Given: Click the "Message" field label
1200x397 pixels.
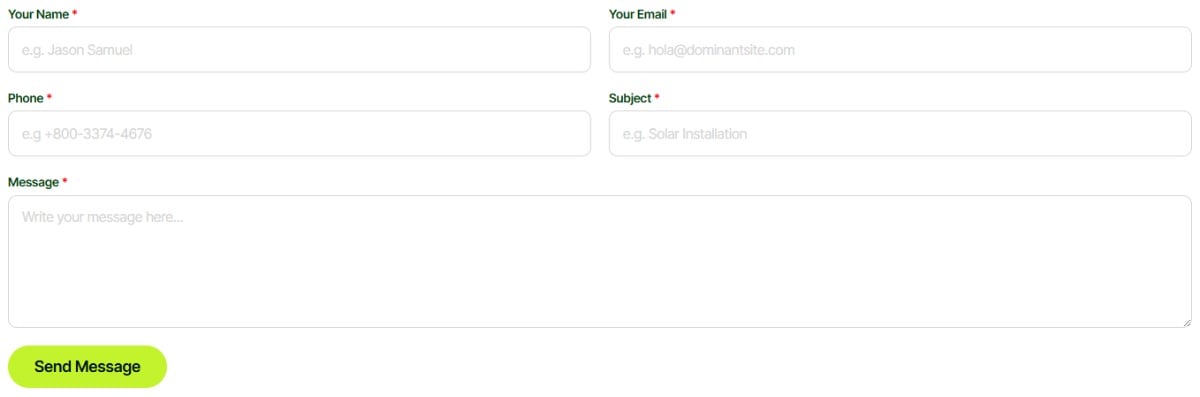Looking at the screenshot, I should coord(33,182).
